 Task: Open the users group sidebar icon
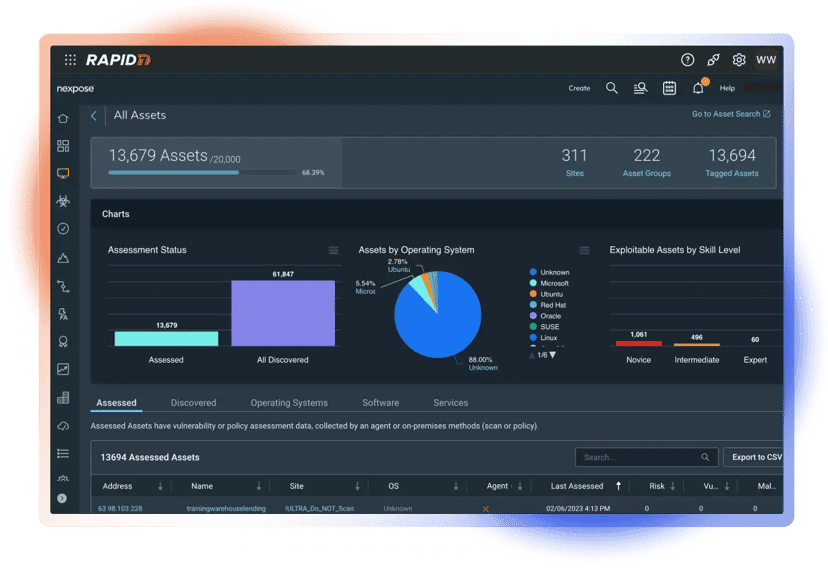point(63,478)
